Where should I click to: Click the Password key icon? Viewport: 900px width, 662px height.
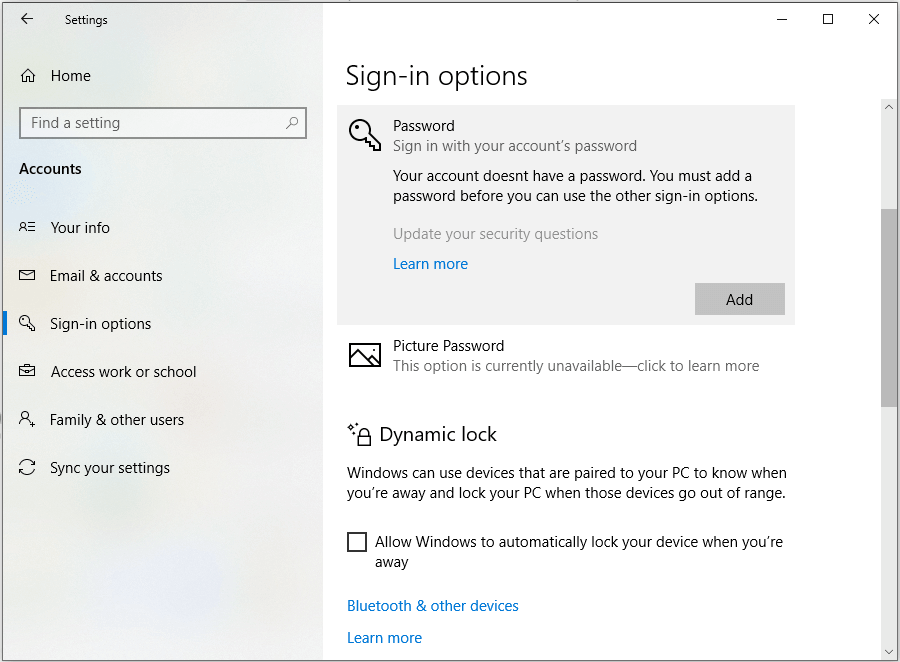coord(364,135)
